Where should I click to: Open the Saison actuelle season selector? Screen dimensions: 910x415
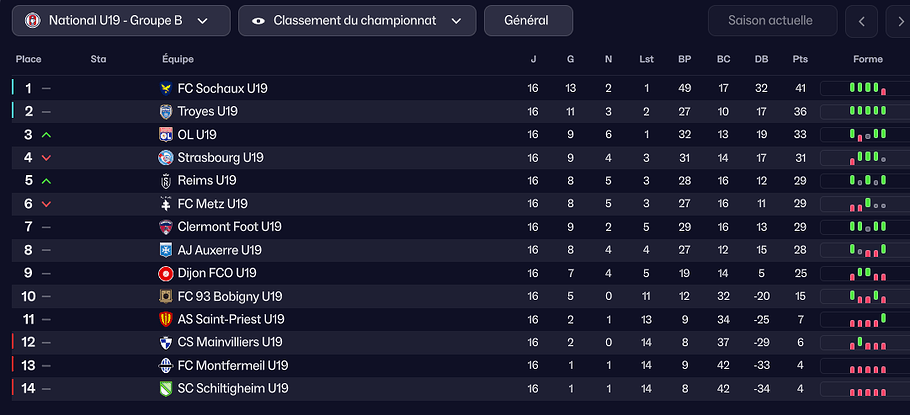tap(770, 20)
